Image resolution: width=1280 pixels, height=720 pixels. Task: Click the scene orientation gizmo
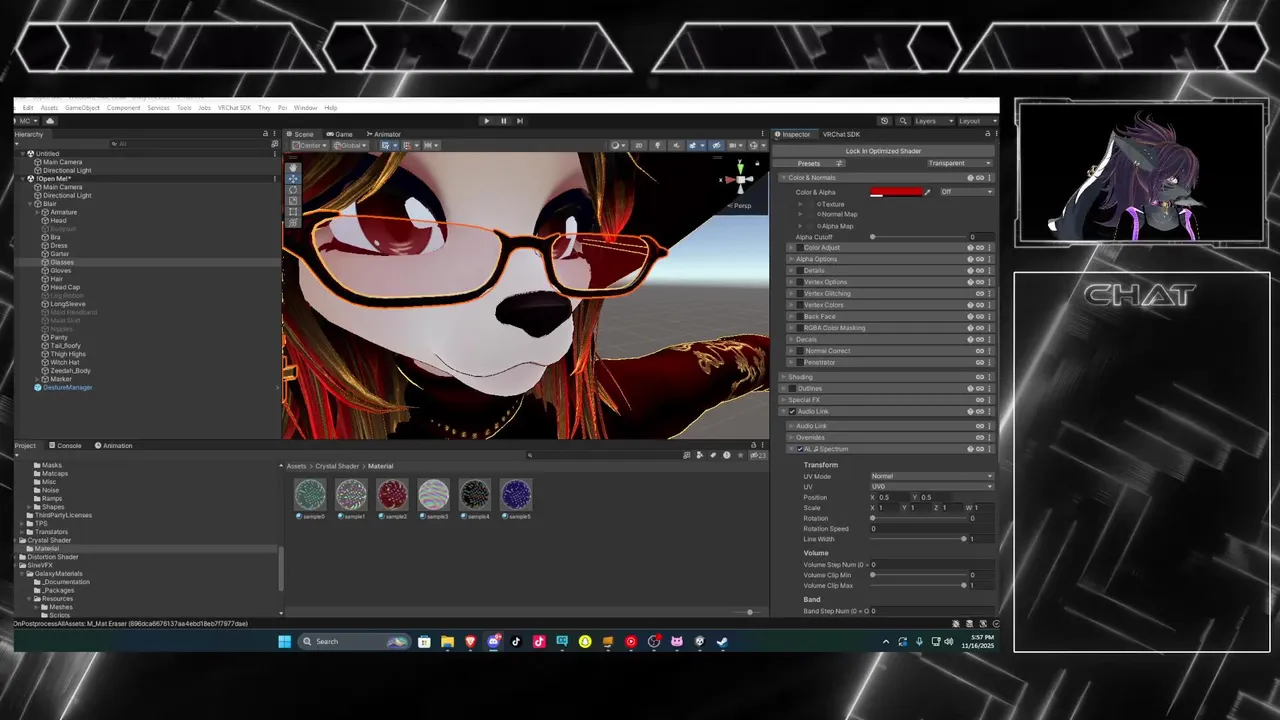(x=740, y=180)
